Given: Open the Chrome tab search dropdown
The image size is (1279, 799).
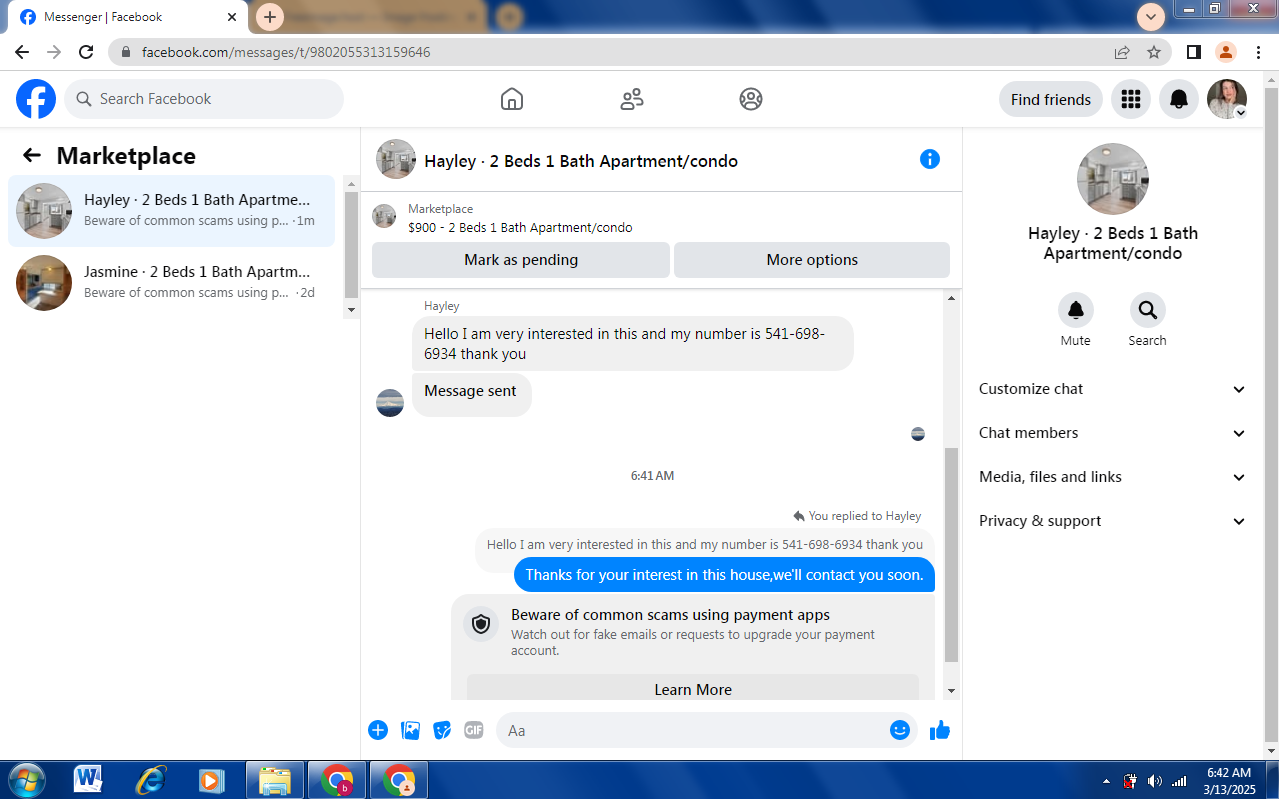Looking at the screenshot, I should coord(1151,16).
